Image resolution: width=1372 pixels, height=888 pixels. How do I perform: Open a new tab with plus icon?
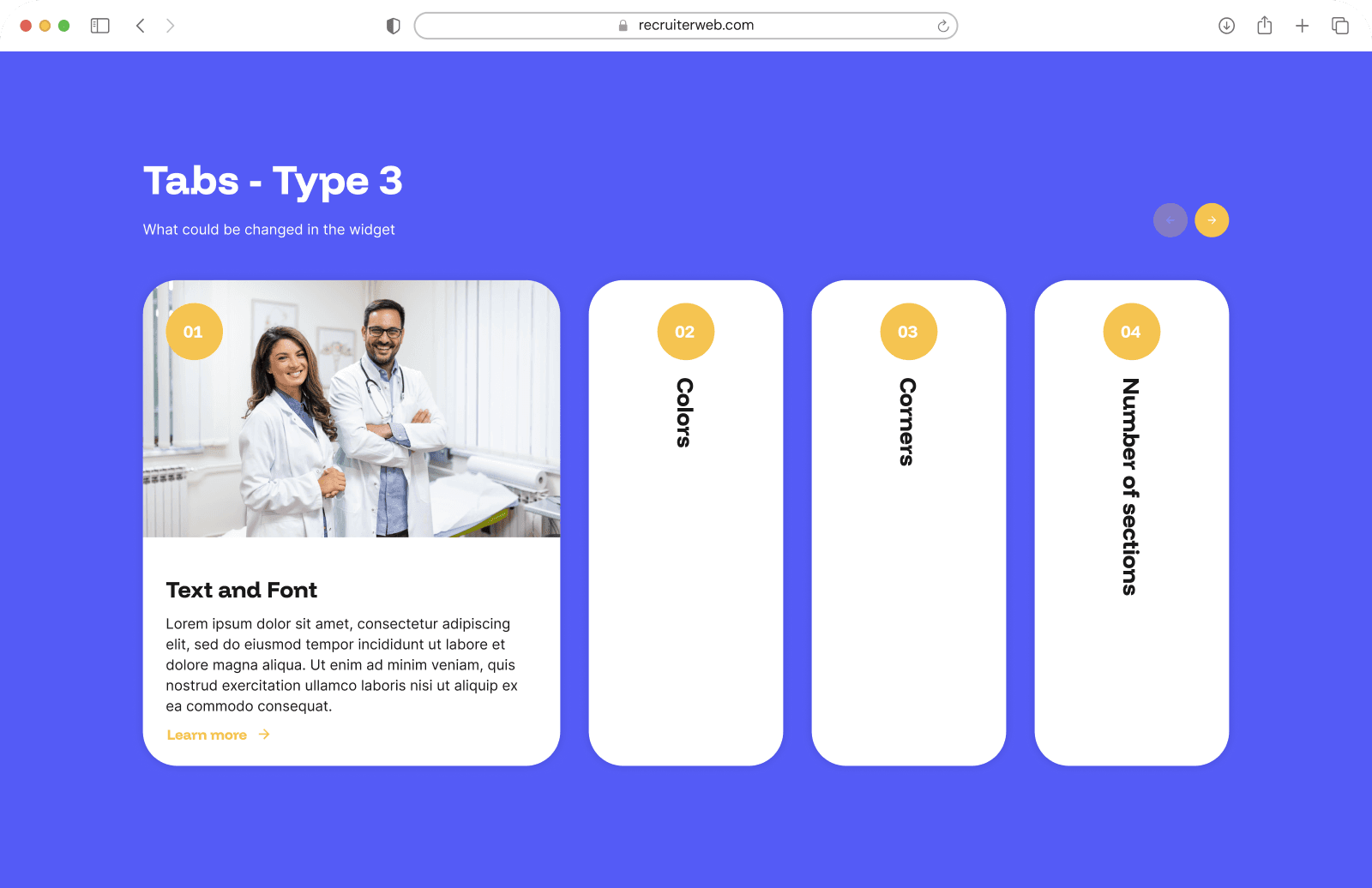pos(1302,26)
